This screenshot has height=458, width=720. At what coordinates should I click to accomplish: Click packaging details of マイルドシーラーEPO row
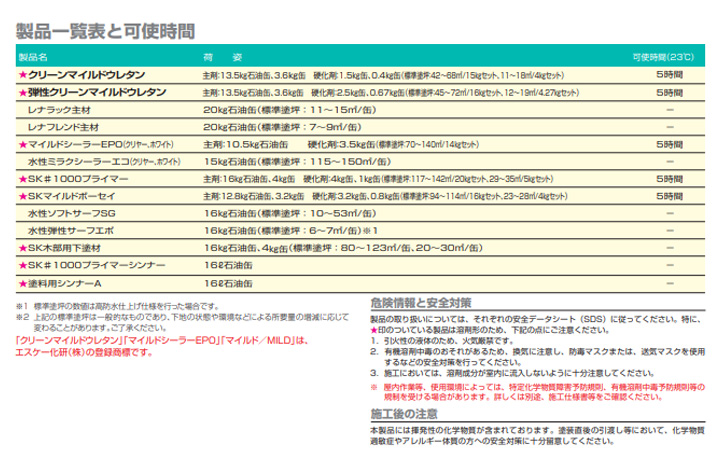[x=341, y=145]
